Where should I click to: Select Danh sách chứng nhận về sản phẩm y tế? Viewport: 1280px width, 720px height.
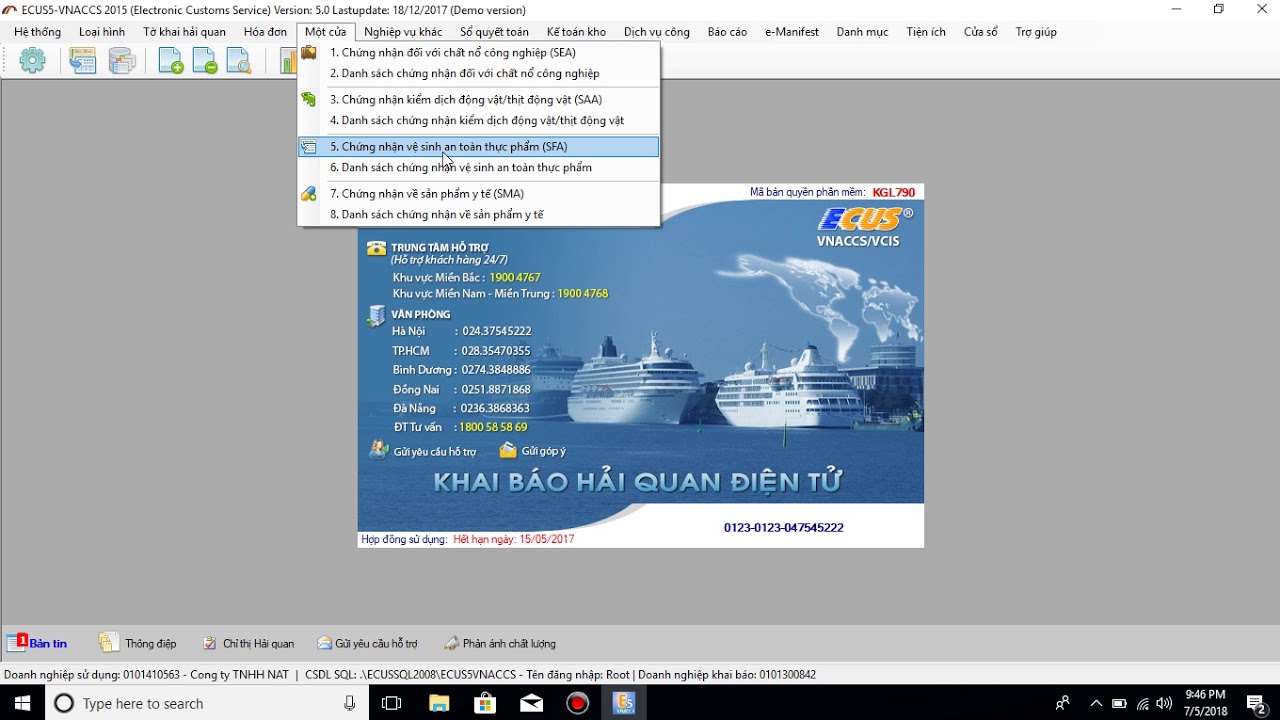[479, 214]
